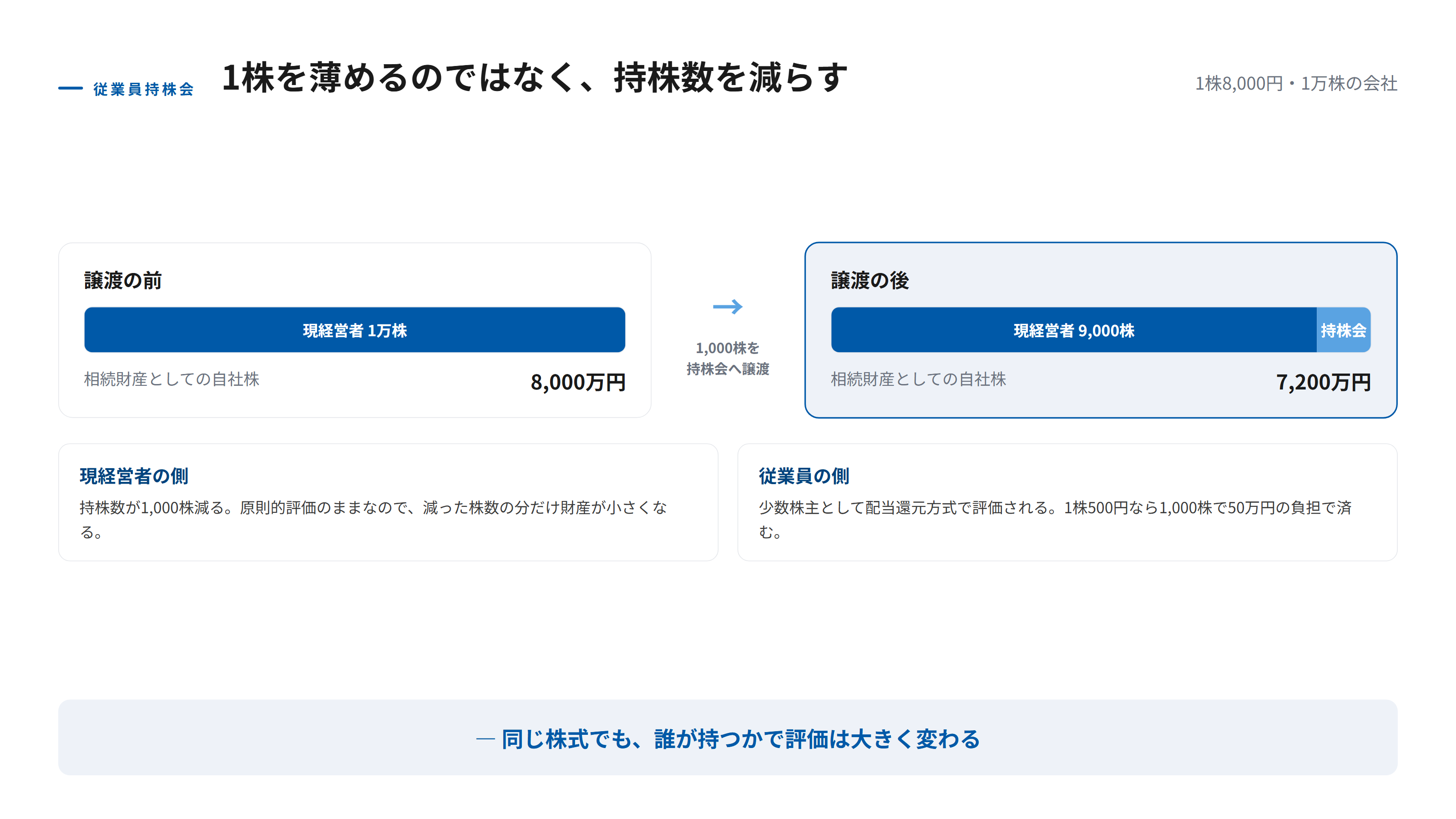Click the 譲渡の後 card title

click(870, 280)
